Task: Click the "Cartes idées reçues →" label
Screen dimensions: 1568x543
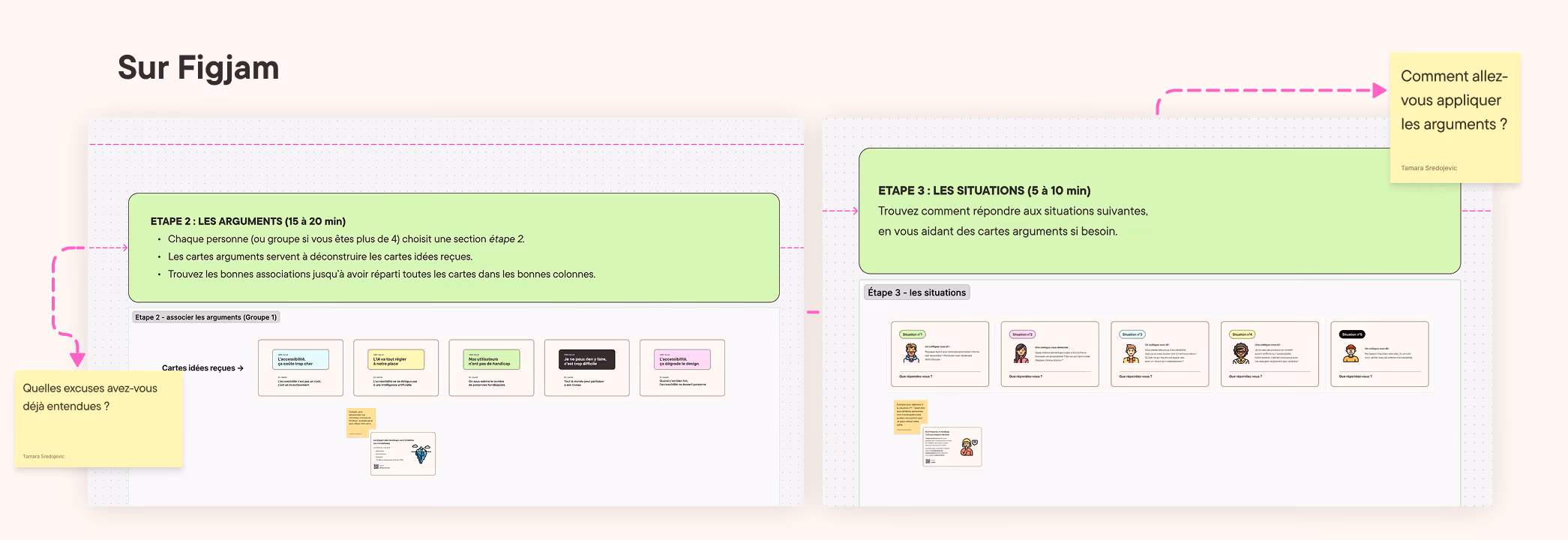Action: click(202, 368)
